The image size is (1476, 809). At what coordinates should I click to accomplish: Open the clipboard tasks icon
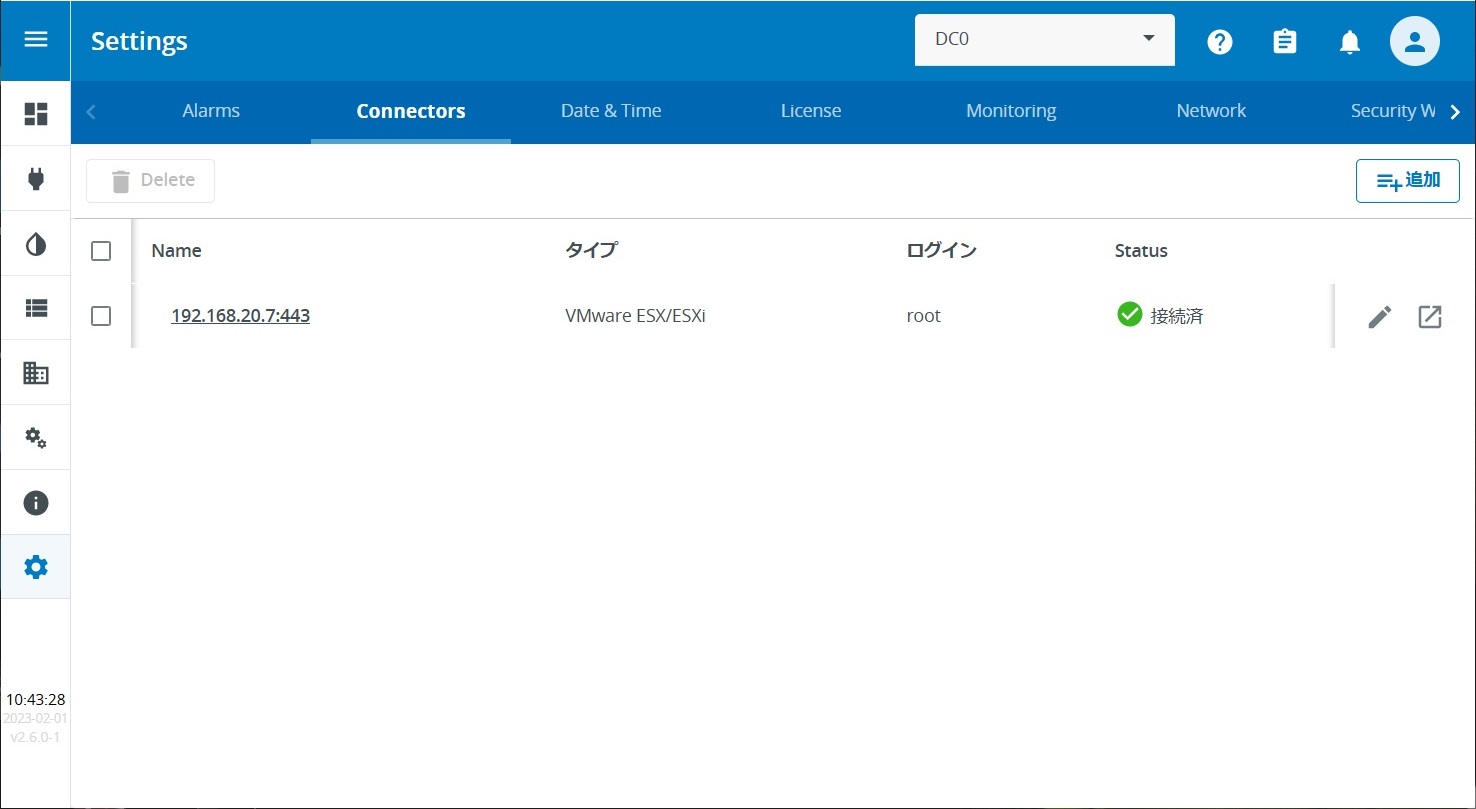[1284, 41]
